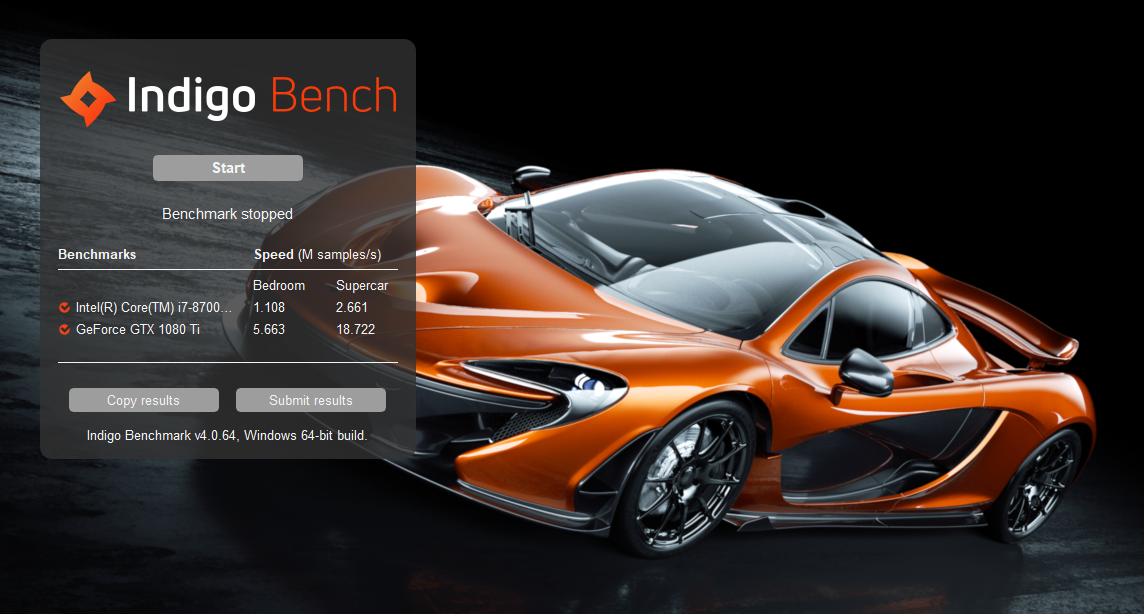1144x614 pixels.
Task: Click the GPU Supercar score 18.722
Action: pos(355,330)
